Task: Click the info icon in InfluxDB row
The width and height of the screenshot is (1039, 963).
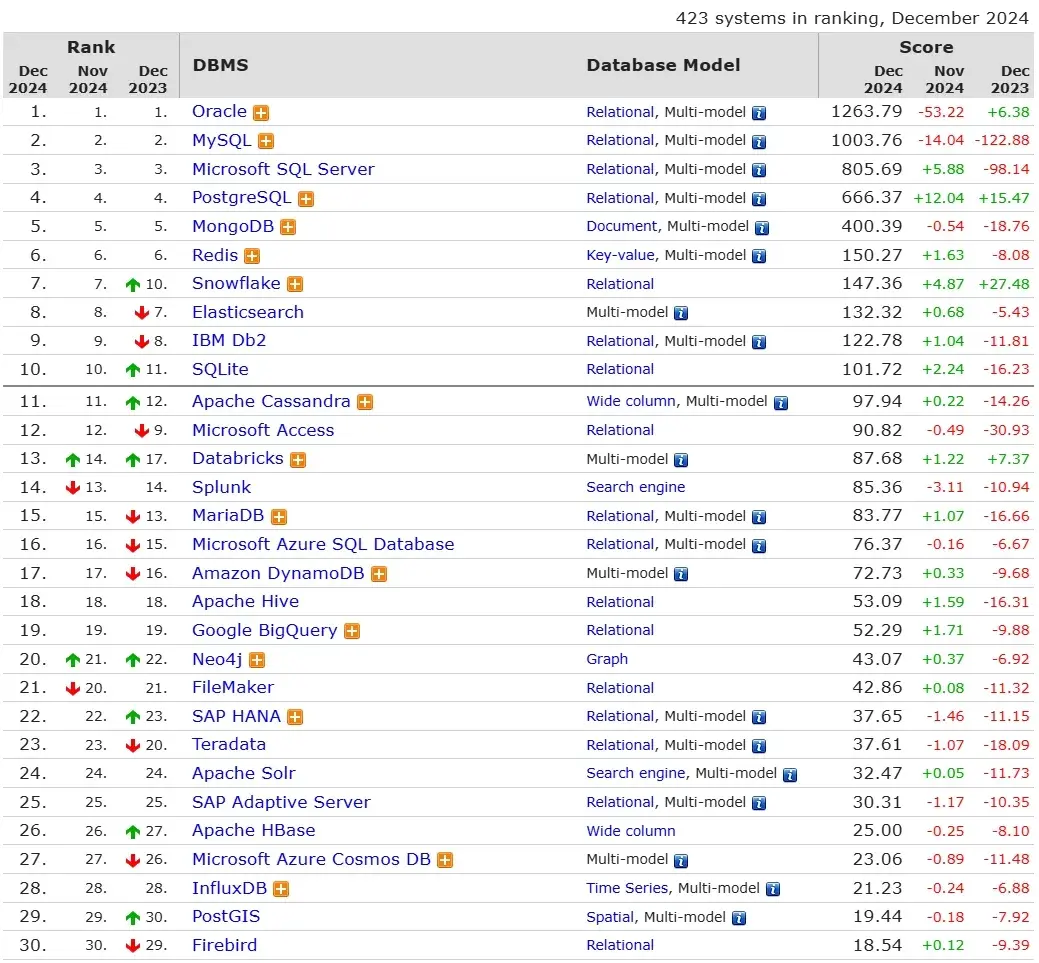Action: pos(773,889)
